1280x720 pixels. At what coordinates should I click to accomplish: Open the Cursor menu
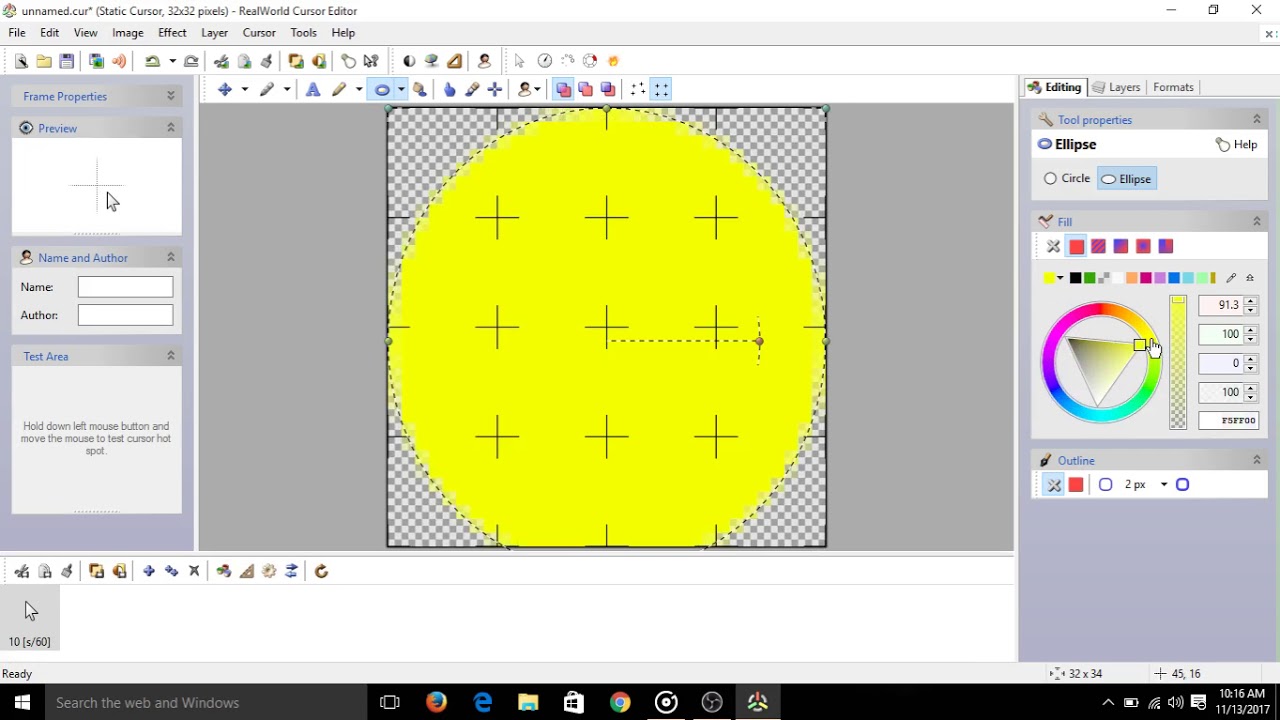pos(259,33)
